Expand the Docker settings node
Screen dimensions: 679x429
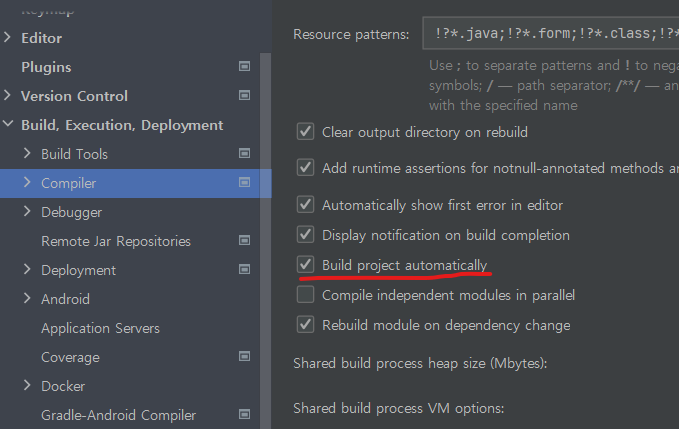tap(27, 385)
